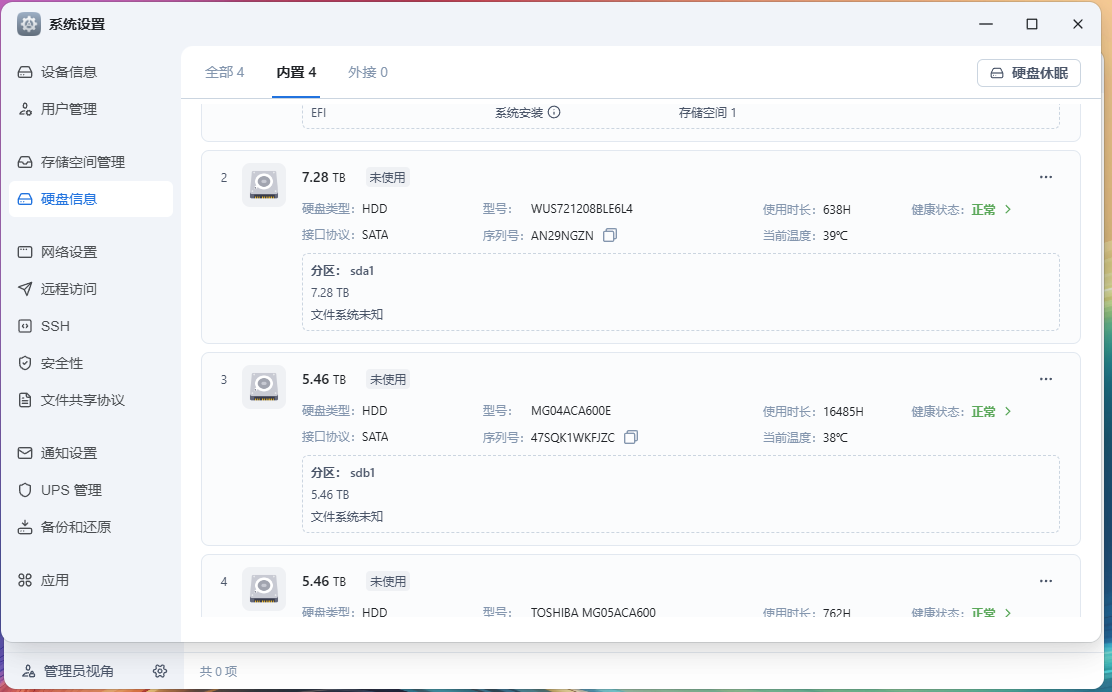Copy serial number 47SQK1WKFJZC

[x=631, y=437]
